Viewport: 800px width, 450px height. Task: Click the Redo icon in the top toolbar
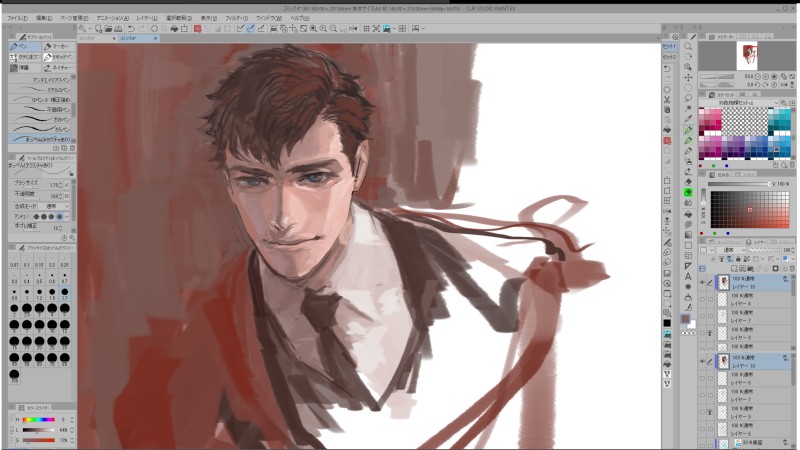click(x=142, y=29)
